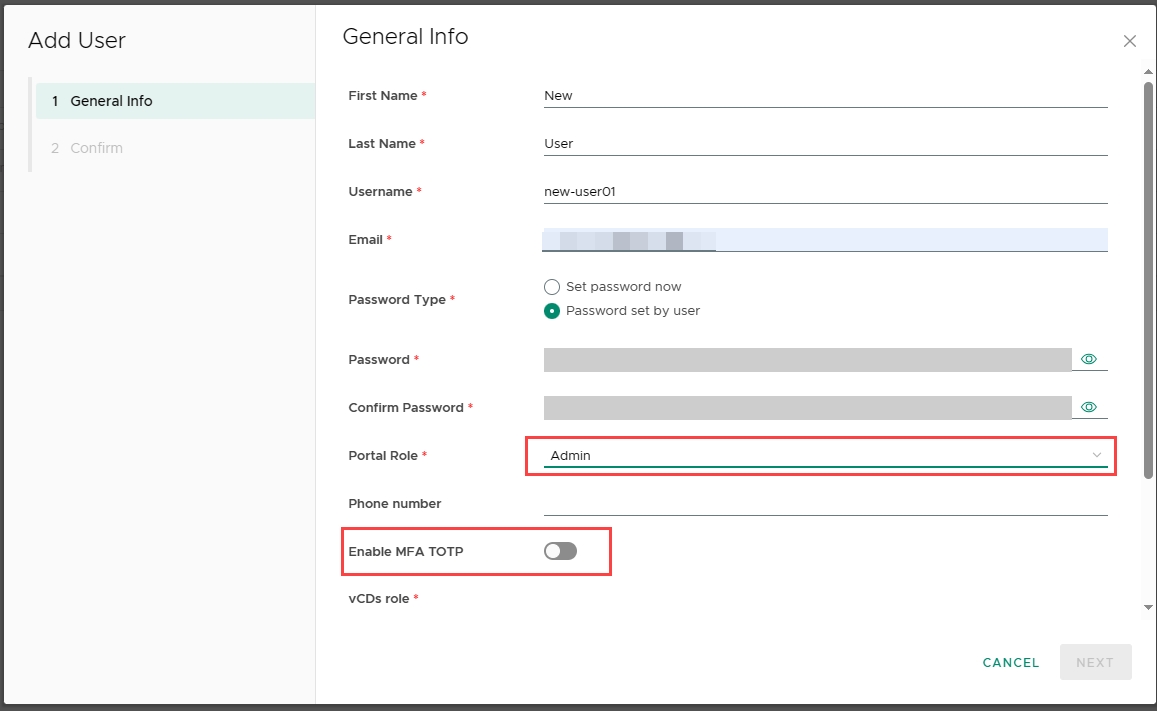Image resolution: width=1157 pixels, height=711 pixels.
Task: Show password using the Password eye icon
Action: (1089, 359)
